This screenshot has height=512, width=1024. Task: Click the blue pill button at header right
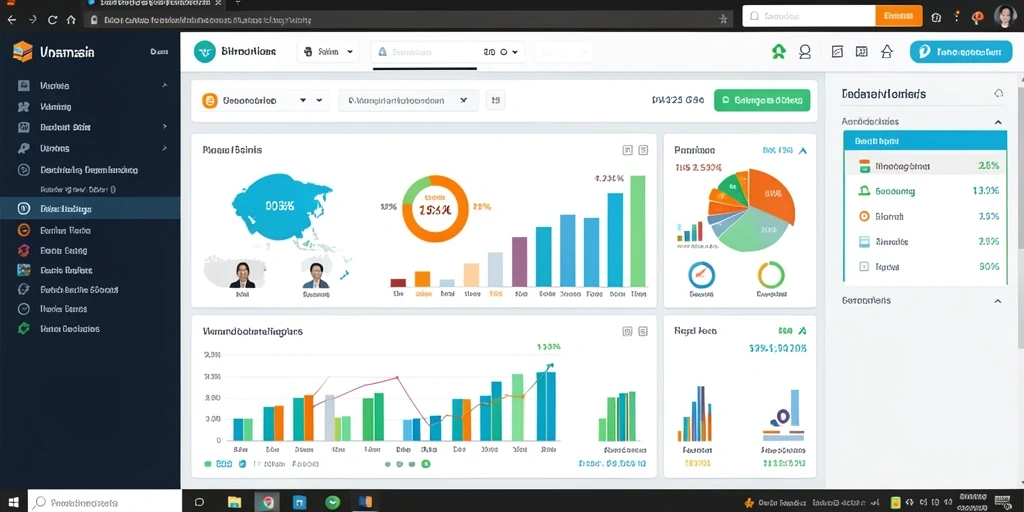tap(961, 52)
